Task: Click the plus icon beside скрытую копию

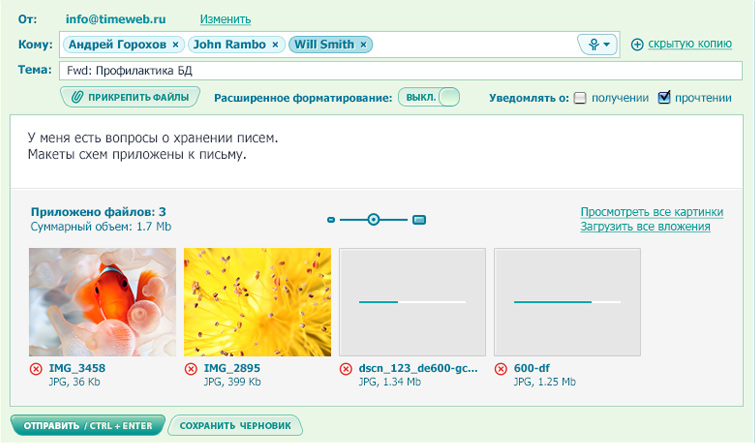Action: [x=637, y=45]
